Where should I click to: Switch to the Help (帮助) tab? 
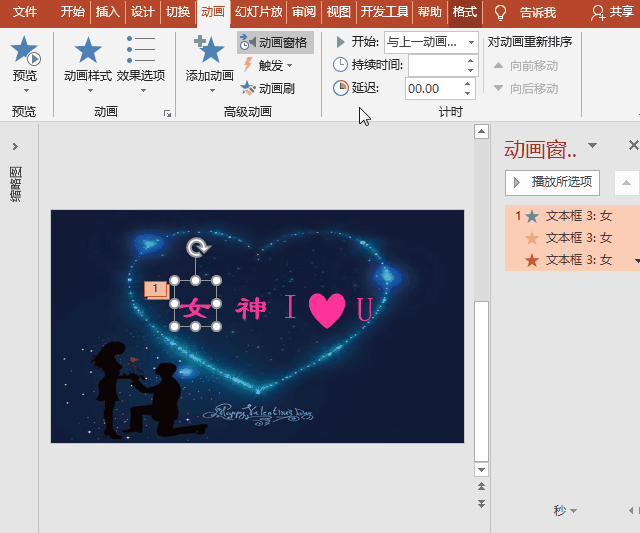click(430, 12)
